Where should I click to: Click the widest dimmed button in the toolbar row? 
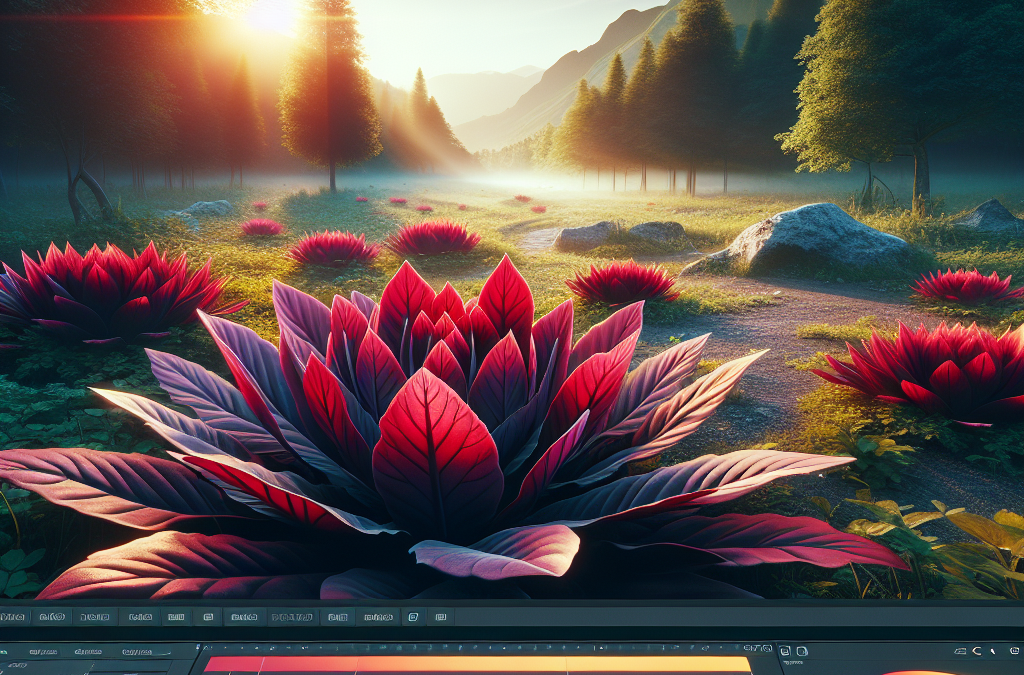tap(293, 617)
